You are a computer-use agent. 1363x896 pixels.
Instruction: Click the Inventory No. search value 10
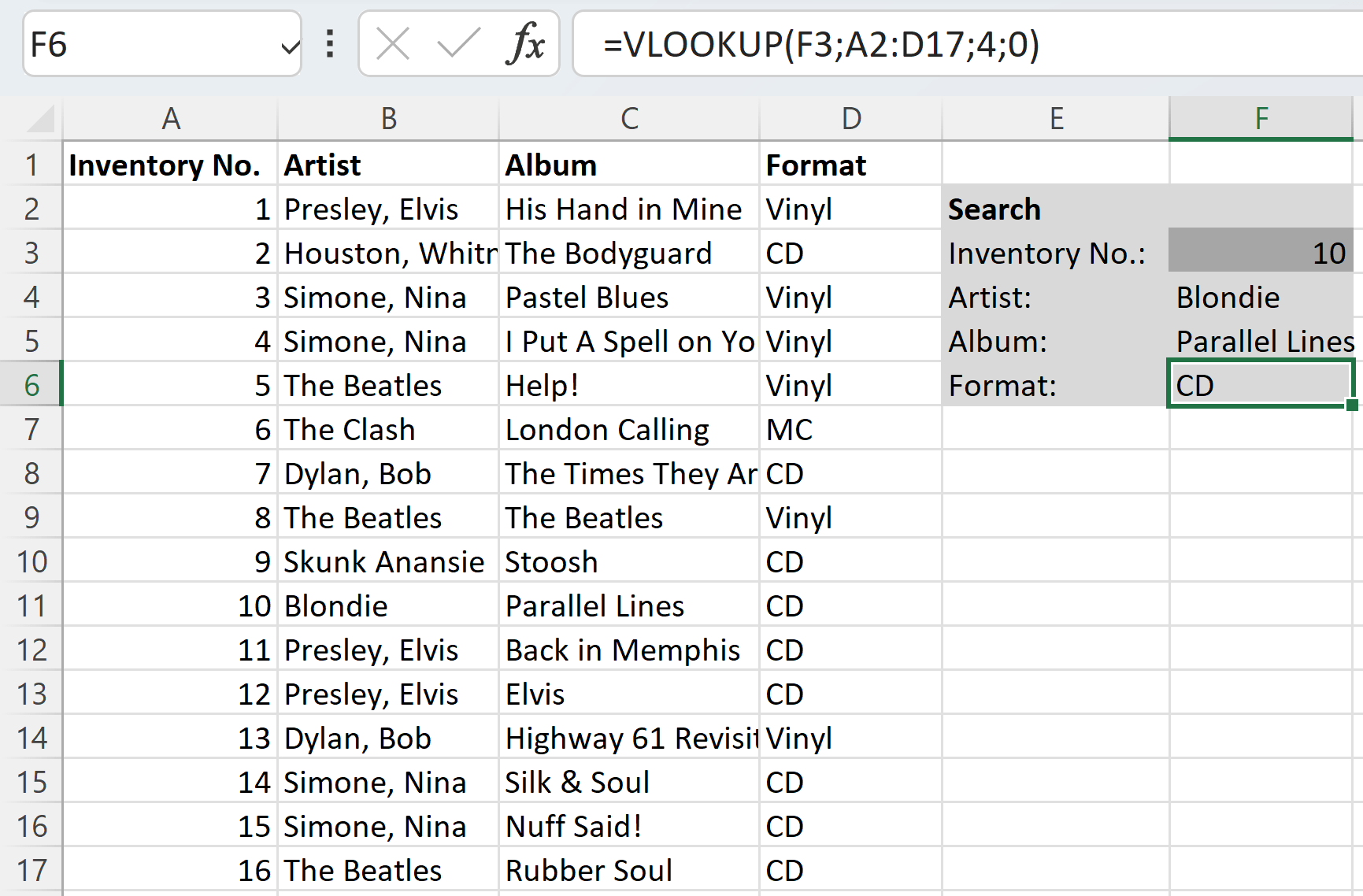[1260, 253]
